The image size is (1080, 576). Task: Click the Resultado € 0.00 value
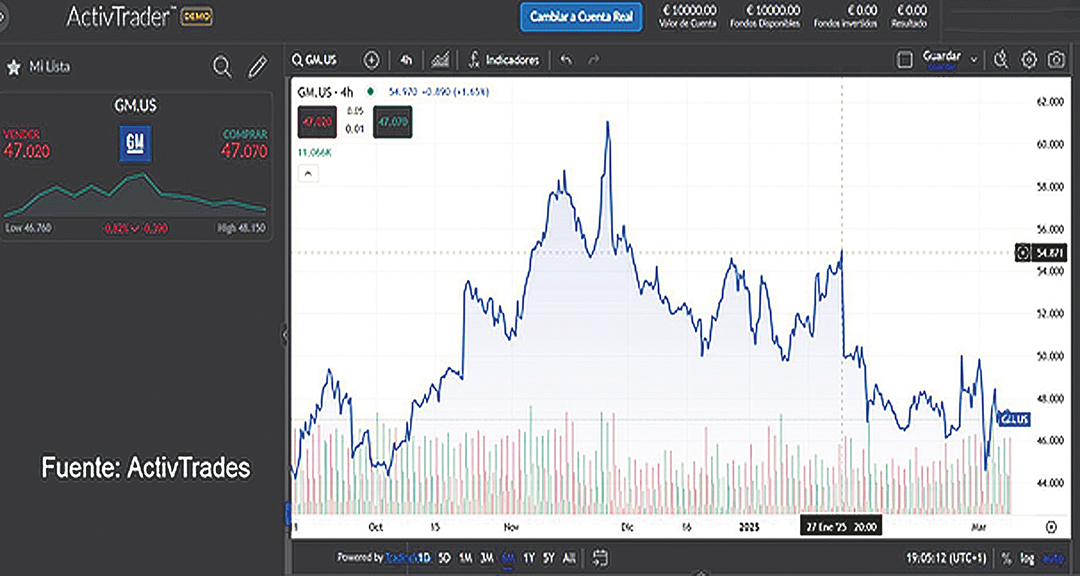911,10
